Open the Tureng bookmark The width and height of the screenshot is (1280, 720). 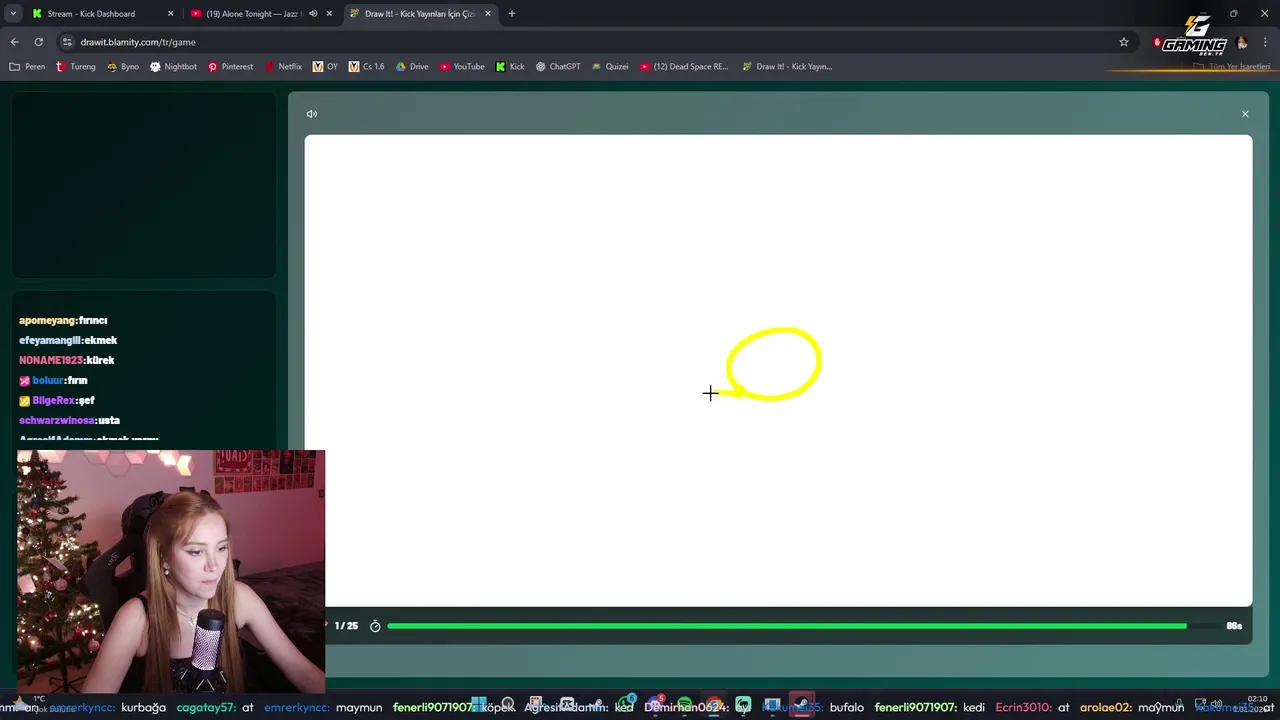point(76,66)
